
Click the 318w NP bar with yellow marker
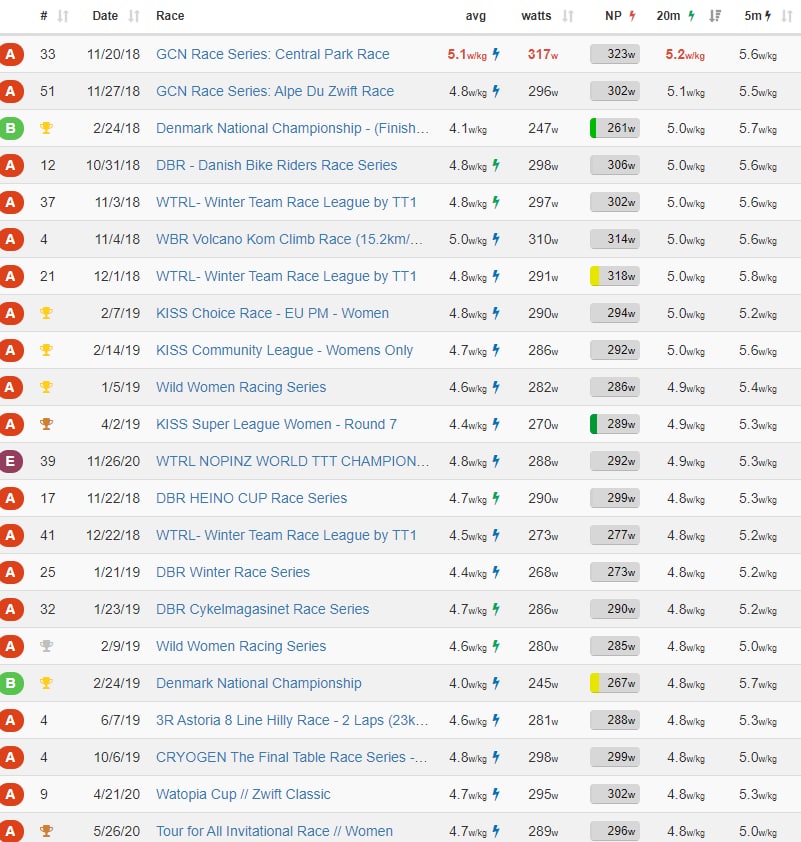click(x=615, y=275)
